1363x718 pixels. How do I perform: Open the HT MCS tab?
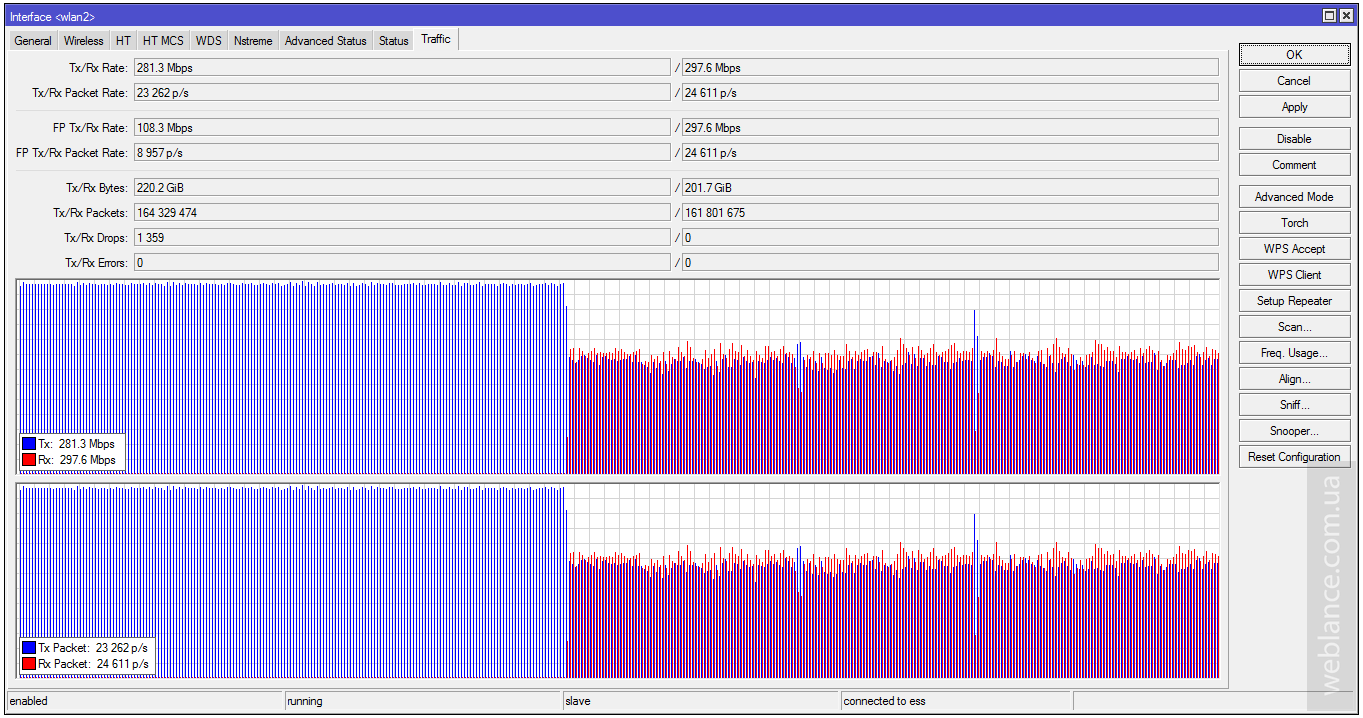pos(163,41)
